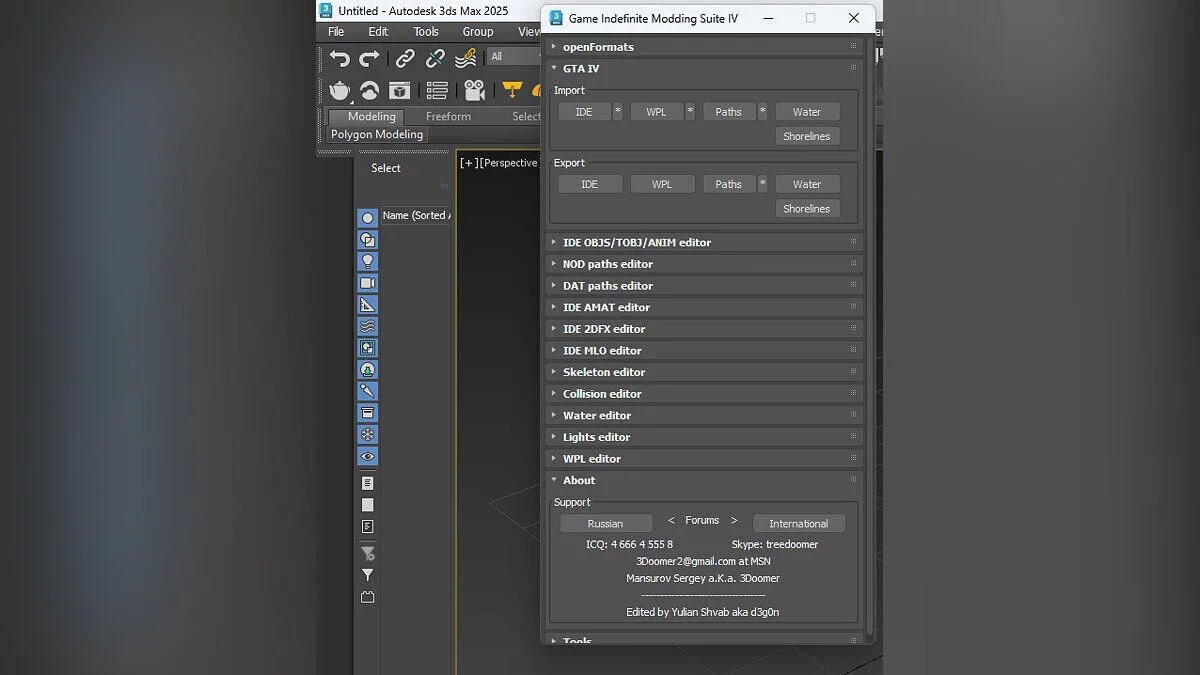Open the Edit menu
Screen dimensions: 1200x675
(x=378, y=32)
